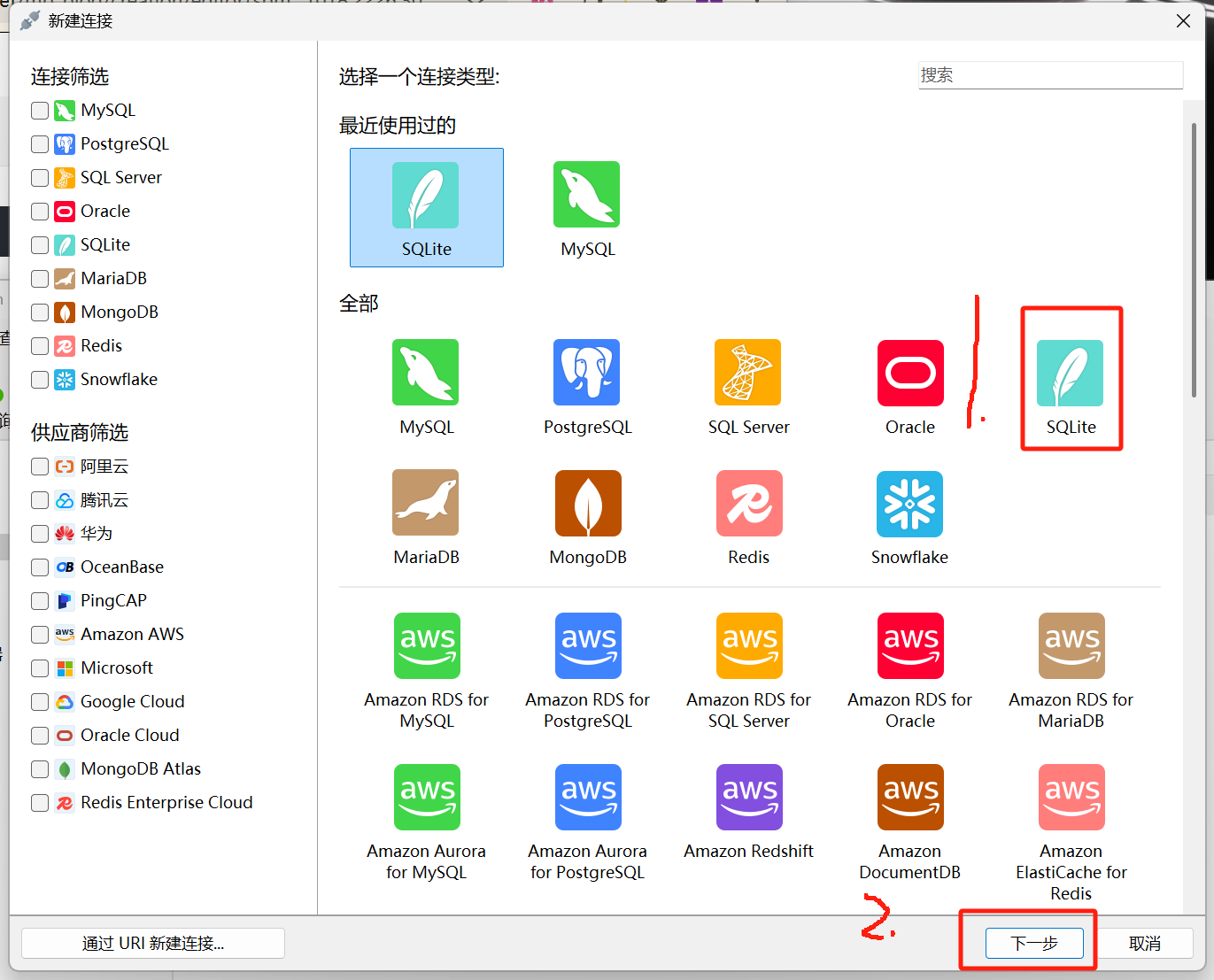
Task: Select Amazon RDS for Oracle
Action: pos(909,671)
